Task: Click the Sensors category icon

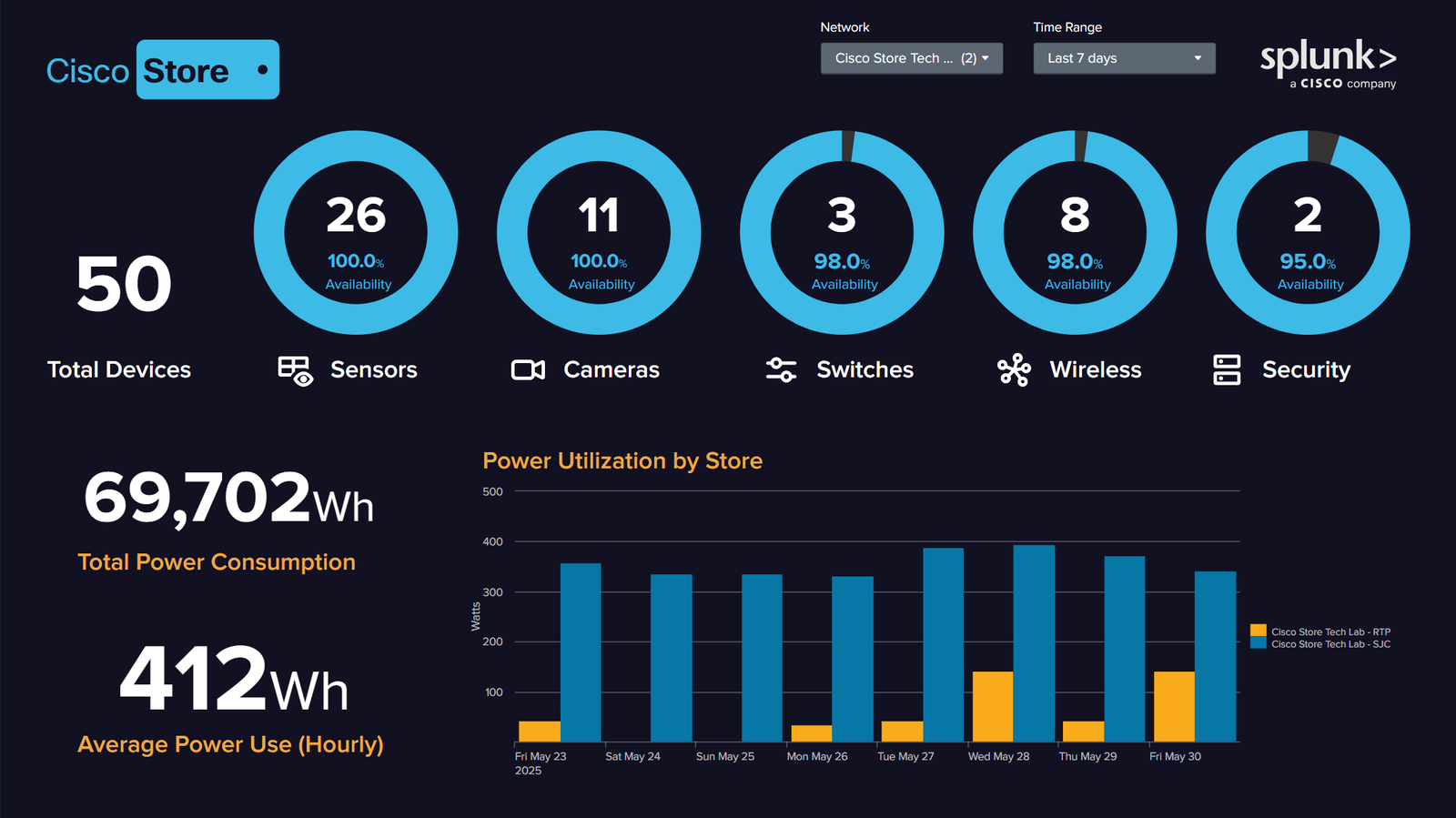Action: point(296,370)
